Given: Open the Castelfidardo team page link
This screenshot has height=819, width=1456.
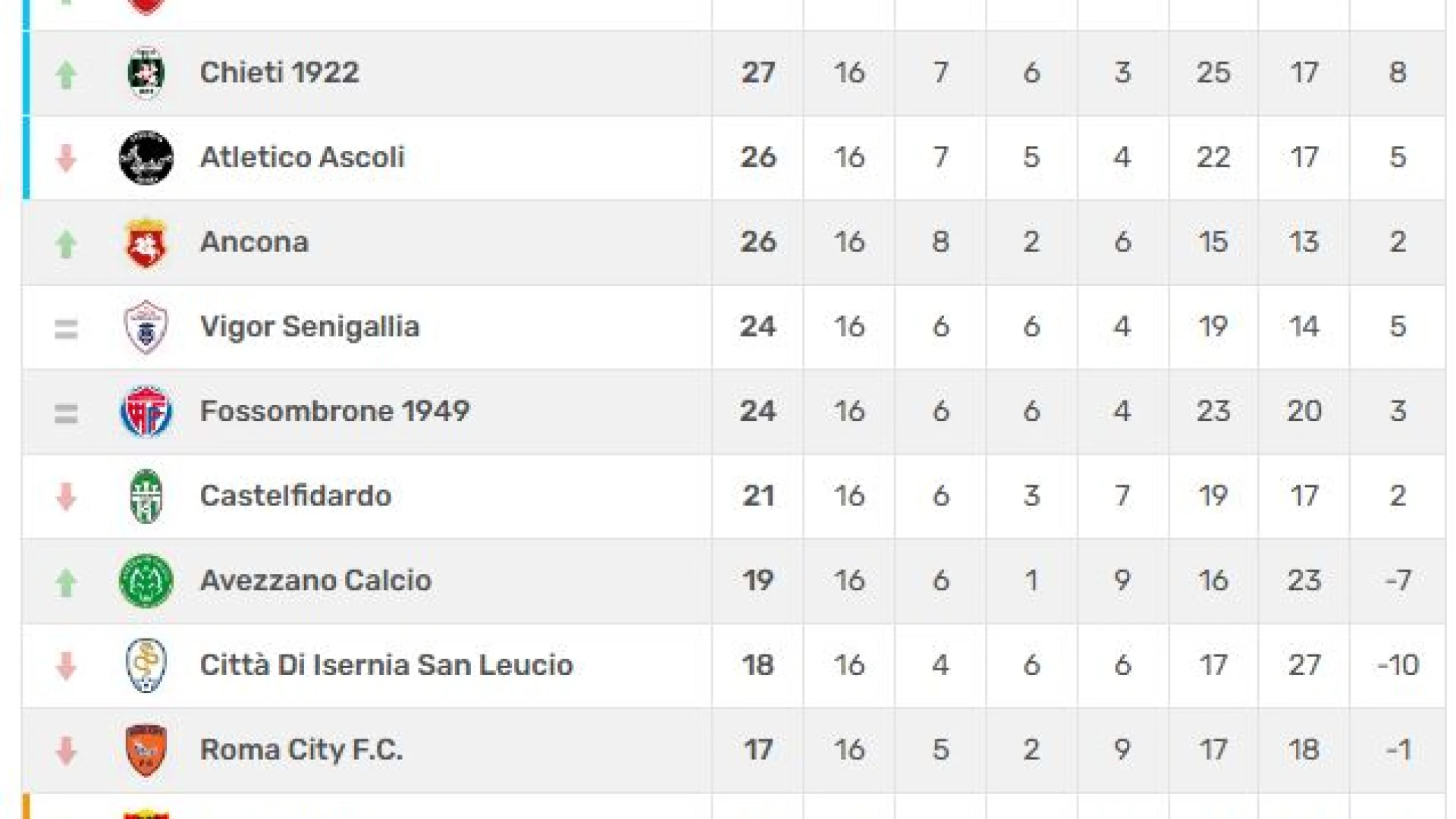Looking at the screenshot, I should [295, 496].
